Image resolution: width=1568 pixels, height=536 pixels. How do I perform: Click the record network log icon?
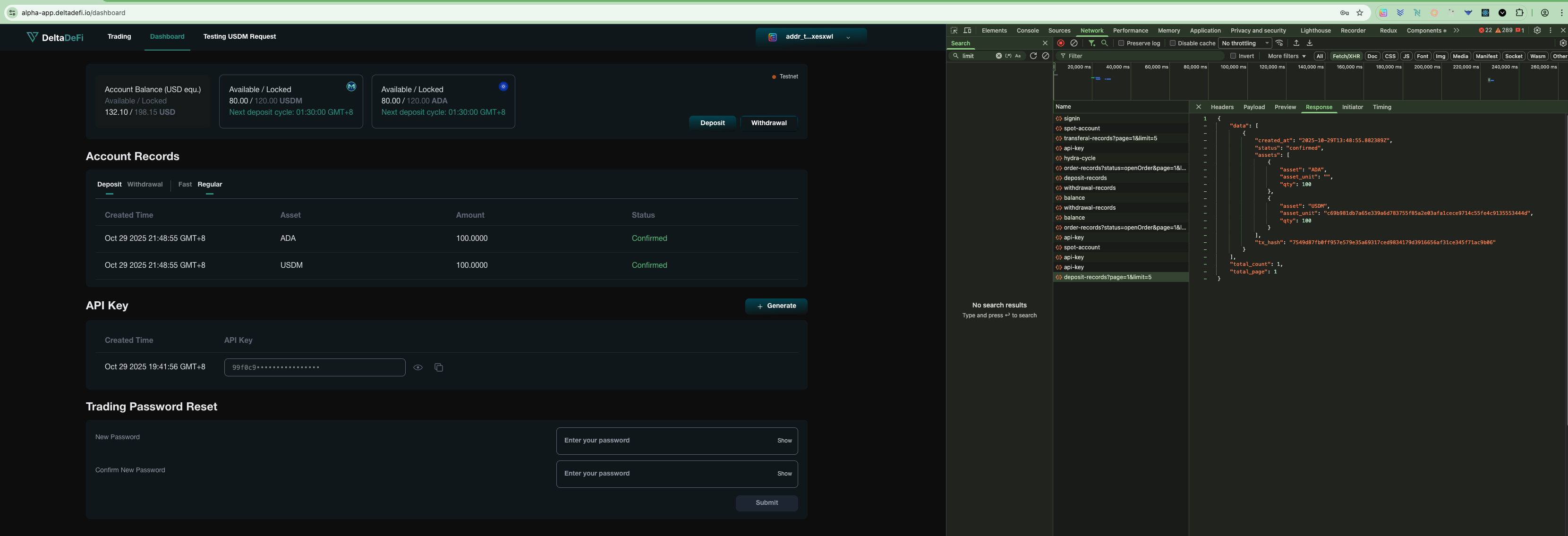tap(1061, 43)
